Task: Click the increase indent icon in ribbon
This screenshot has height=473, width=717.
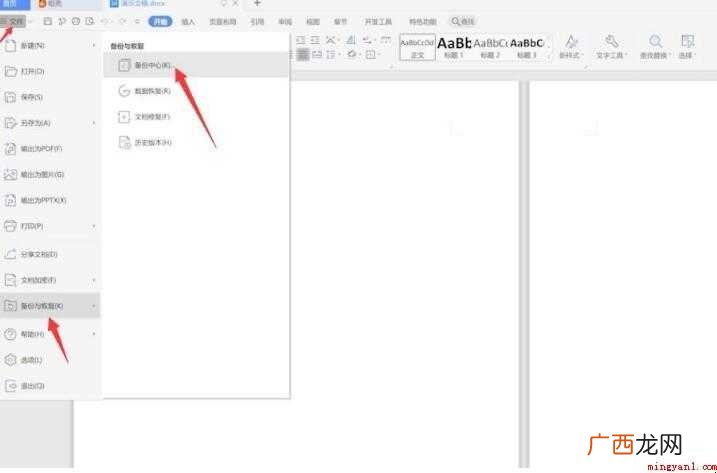Action: (314, 40)
